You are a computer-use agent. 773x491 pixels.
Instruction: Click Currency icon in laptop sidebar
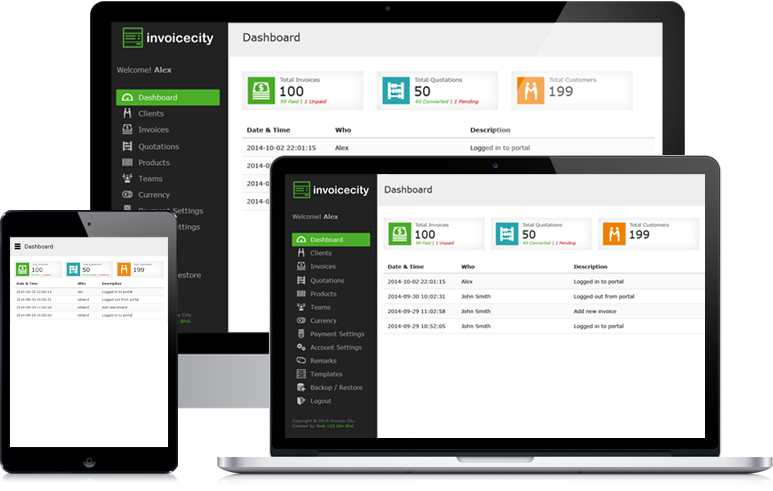301,320
